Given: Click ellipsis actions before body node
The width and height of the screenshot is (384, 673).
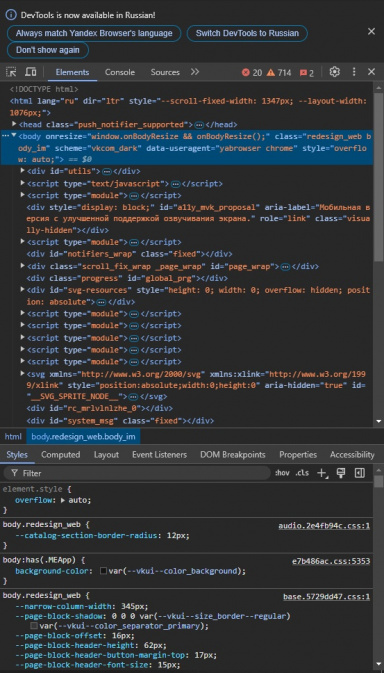Looking at the screenshot, I should pyautogui.click(x=6, y=136).
